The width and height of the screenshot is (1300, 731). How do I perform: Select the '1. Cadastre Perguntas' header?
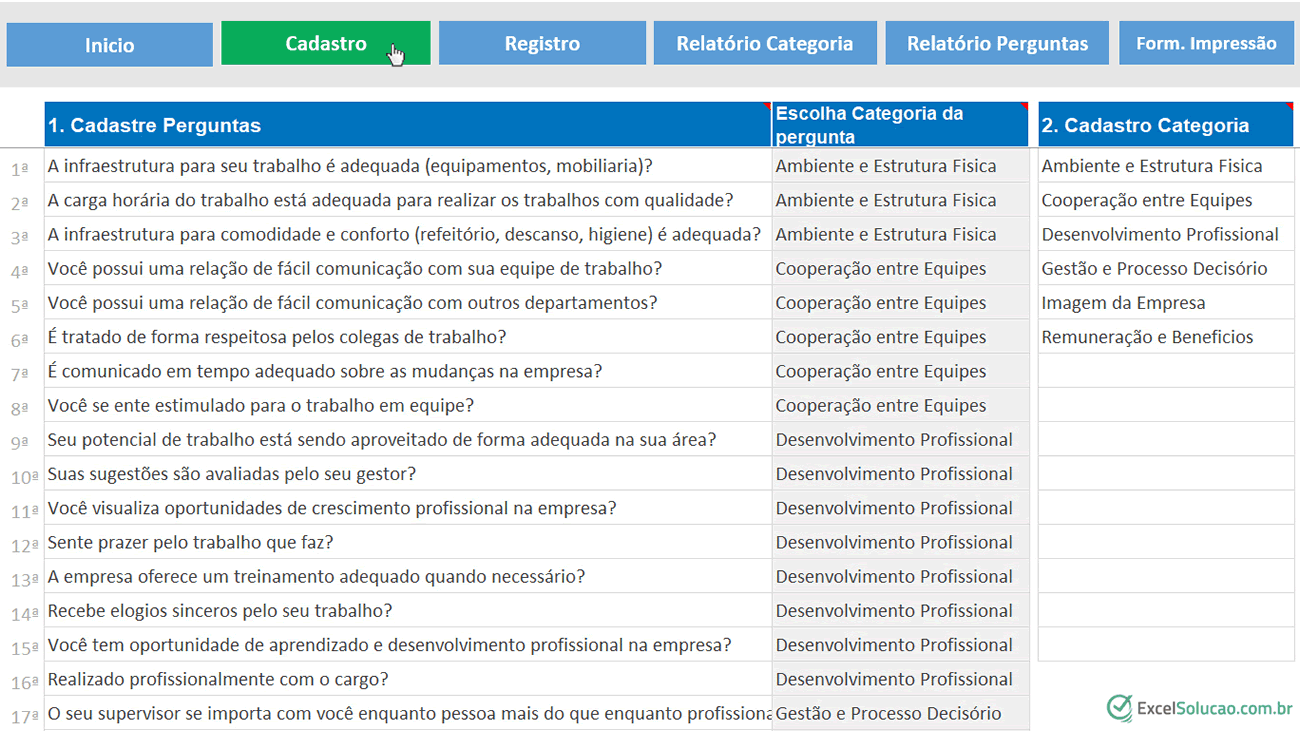[408, 125]
